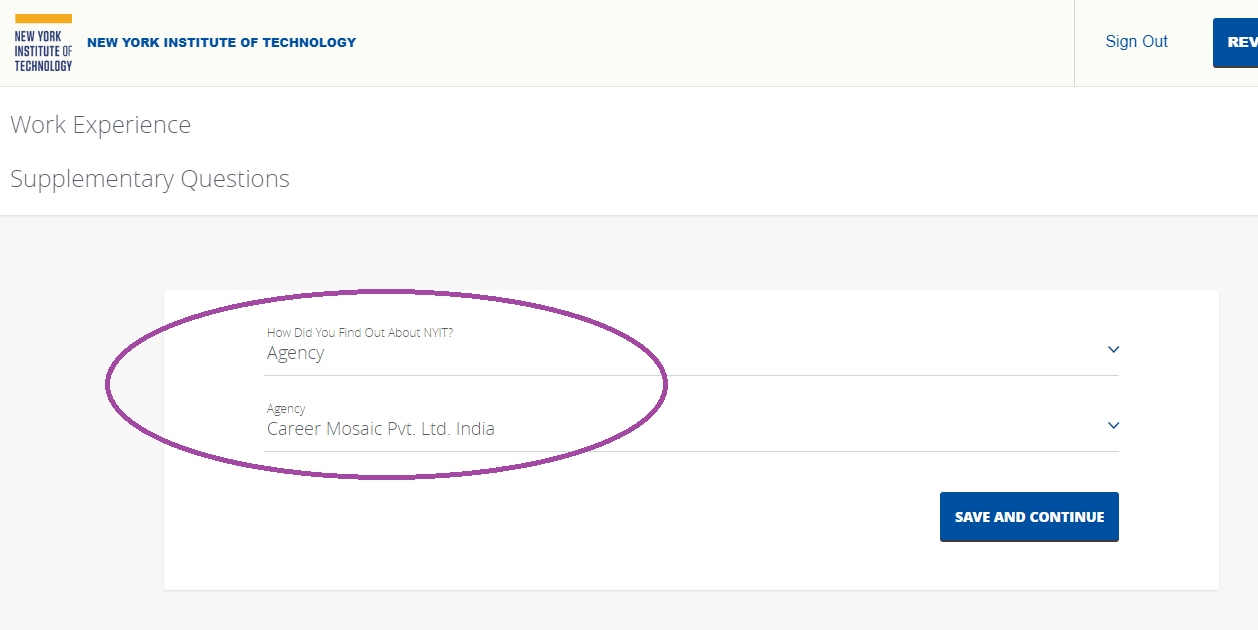The width and height of the screenshot is (1258, 630).
Task: Open the Work Experience section
Action: coord(100,125)
